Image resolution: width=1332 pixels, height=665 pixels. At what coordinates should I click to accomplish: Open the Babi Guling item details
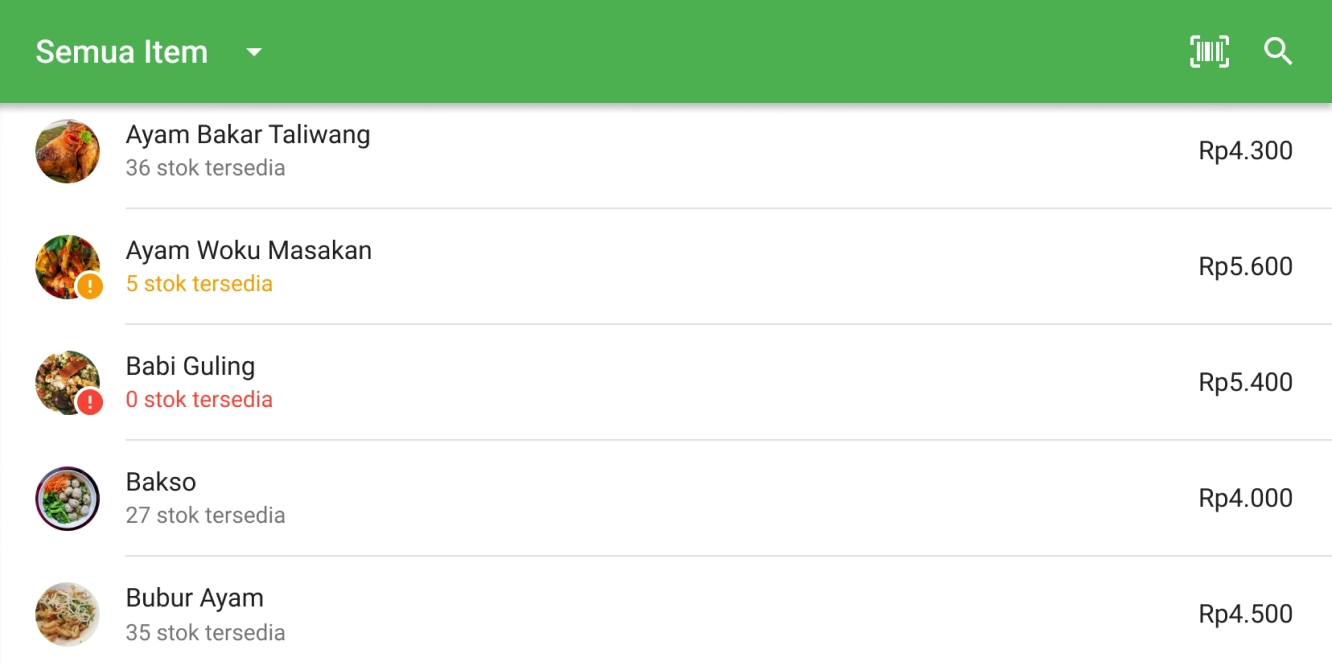click(190, 367)
